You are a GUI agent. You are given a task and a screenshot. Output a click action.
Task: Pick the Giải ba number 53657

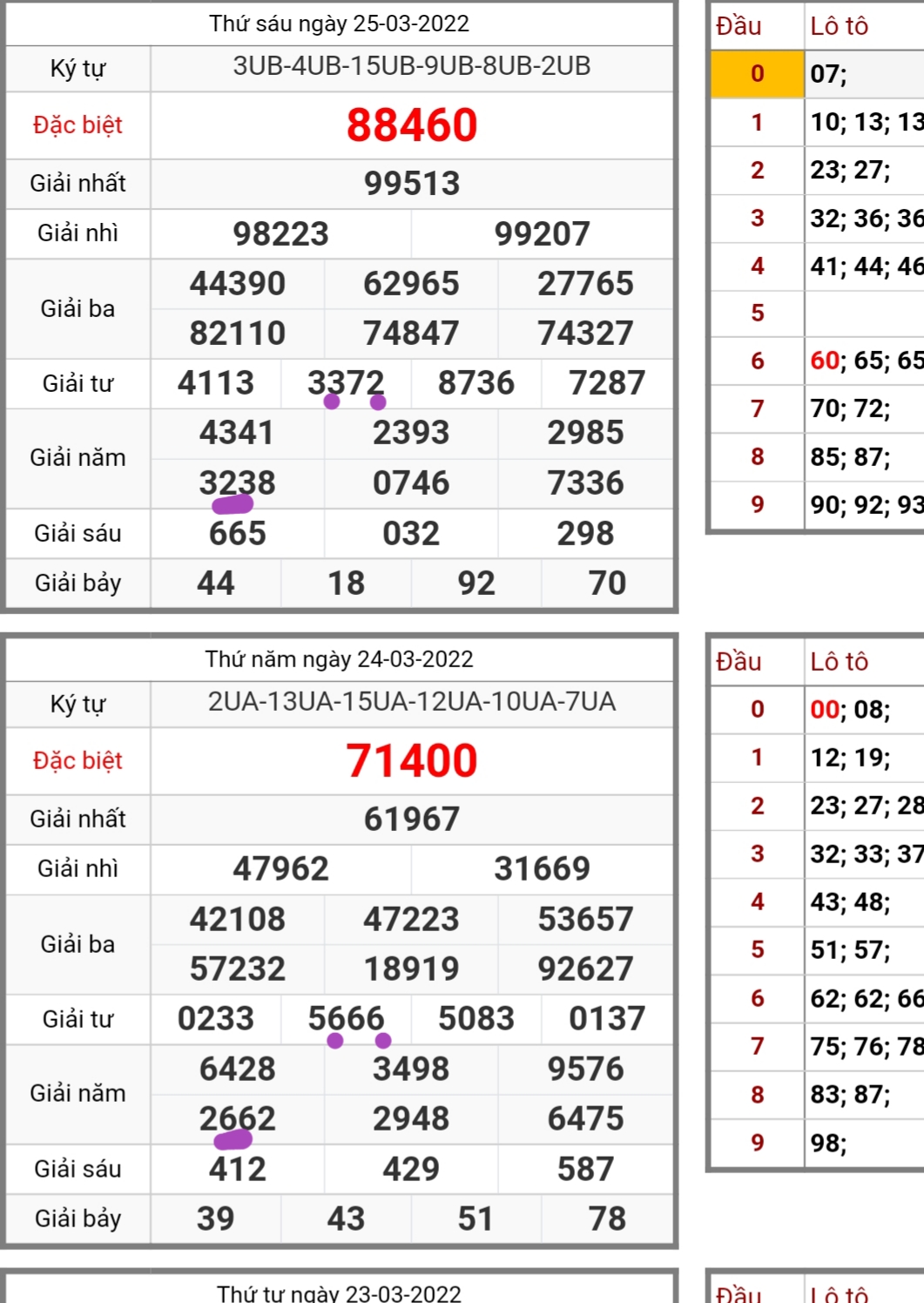click(x=585, y=919)
